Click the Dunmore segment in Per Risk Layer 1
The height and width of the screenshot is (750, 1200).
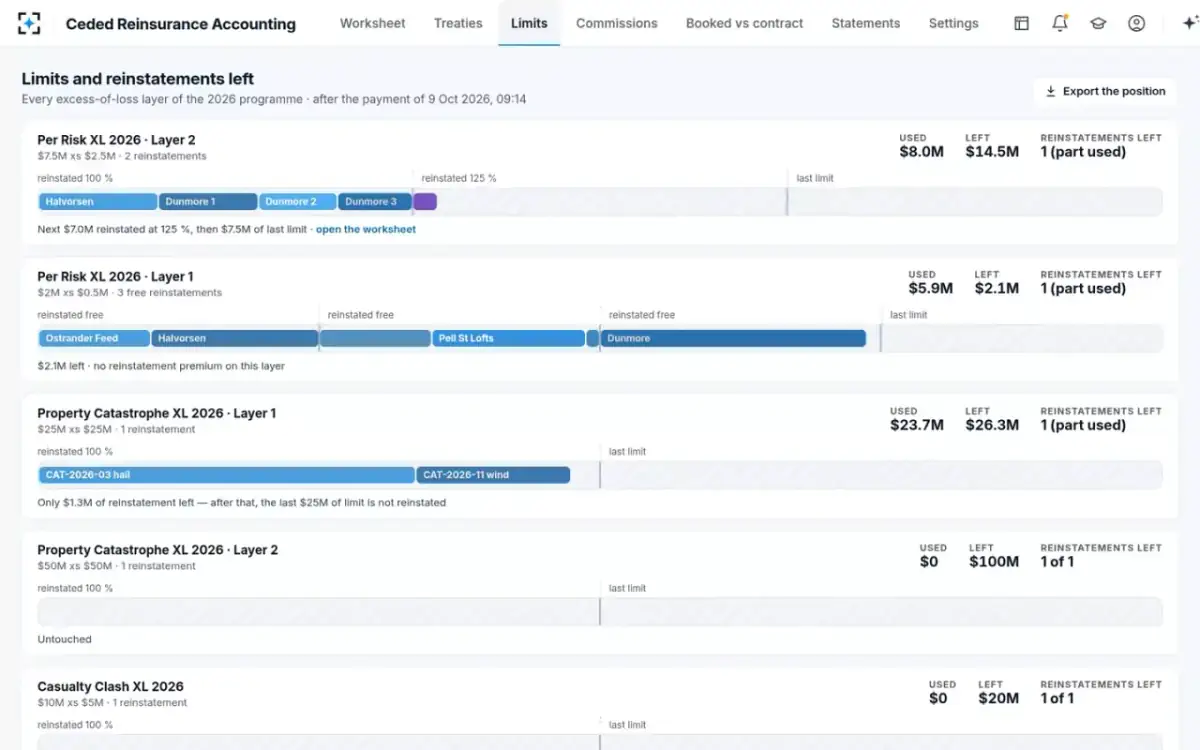pos(733,338)
